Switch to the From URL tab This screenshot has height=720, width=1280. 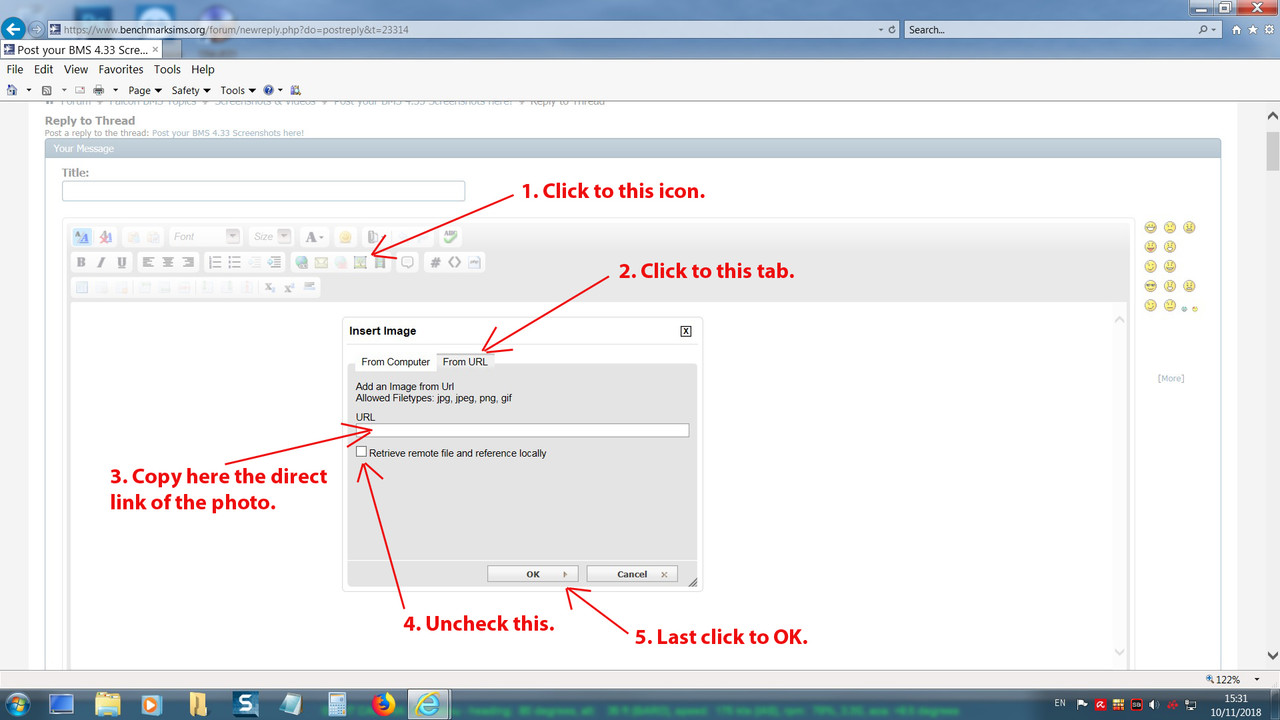click(466, 362)
